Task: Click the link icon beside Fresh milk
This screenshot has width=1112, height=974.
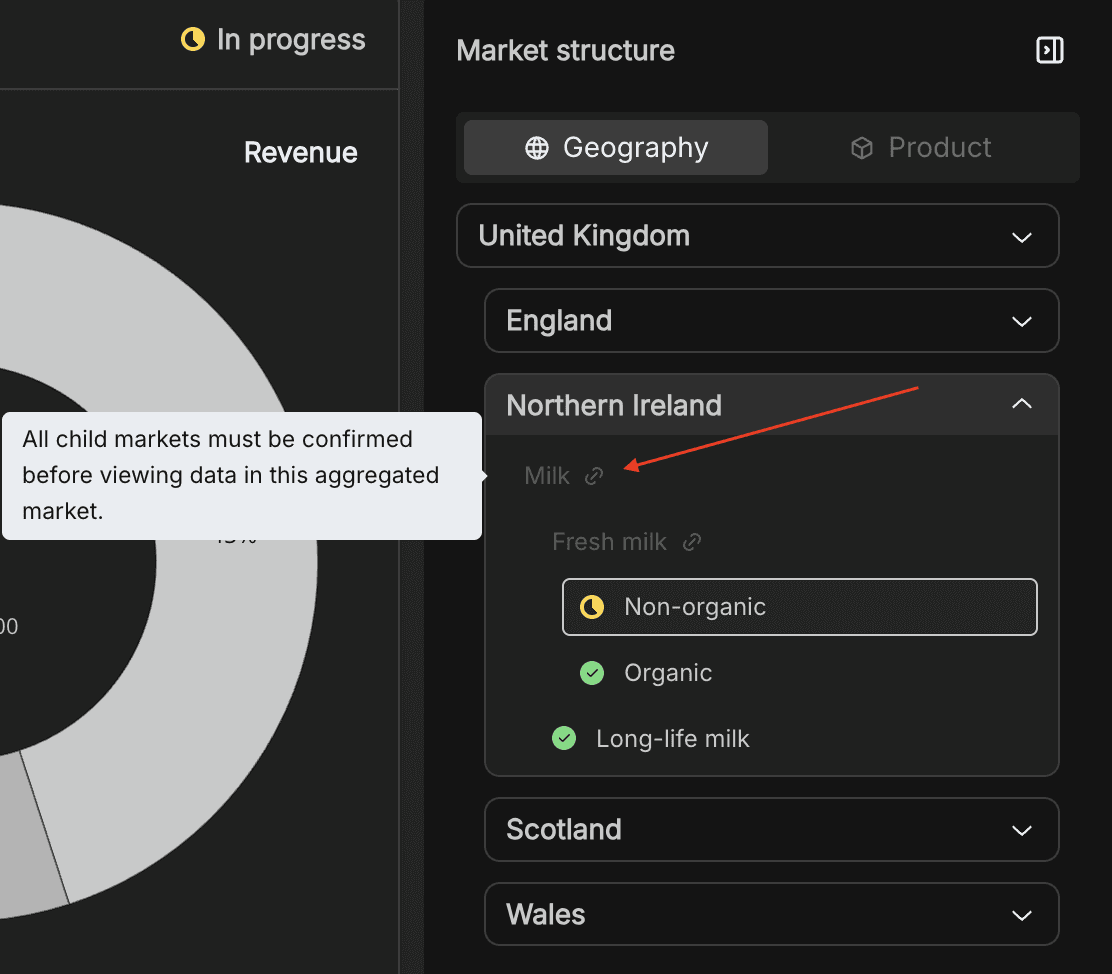Action: [691, 542]
